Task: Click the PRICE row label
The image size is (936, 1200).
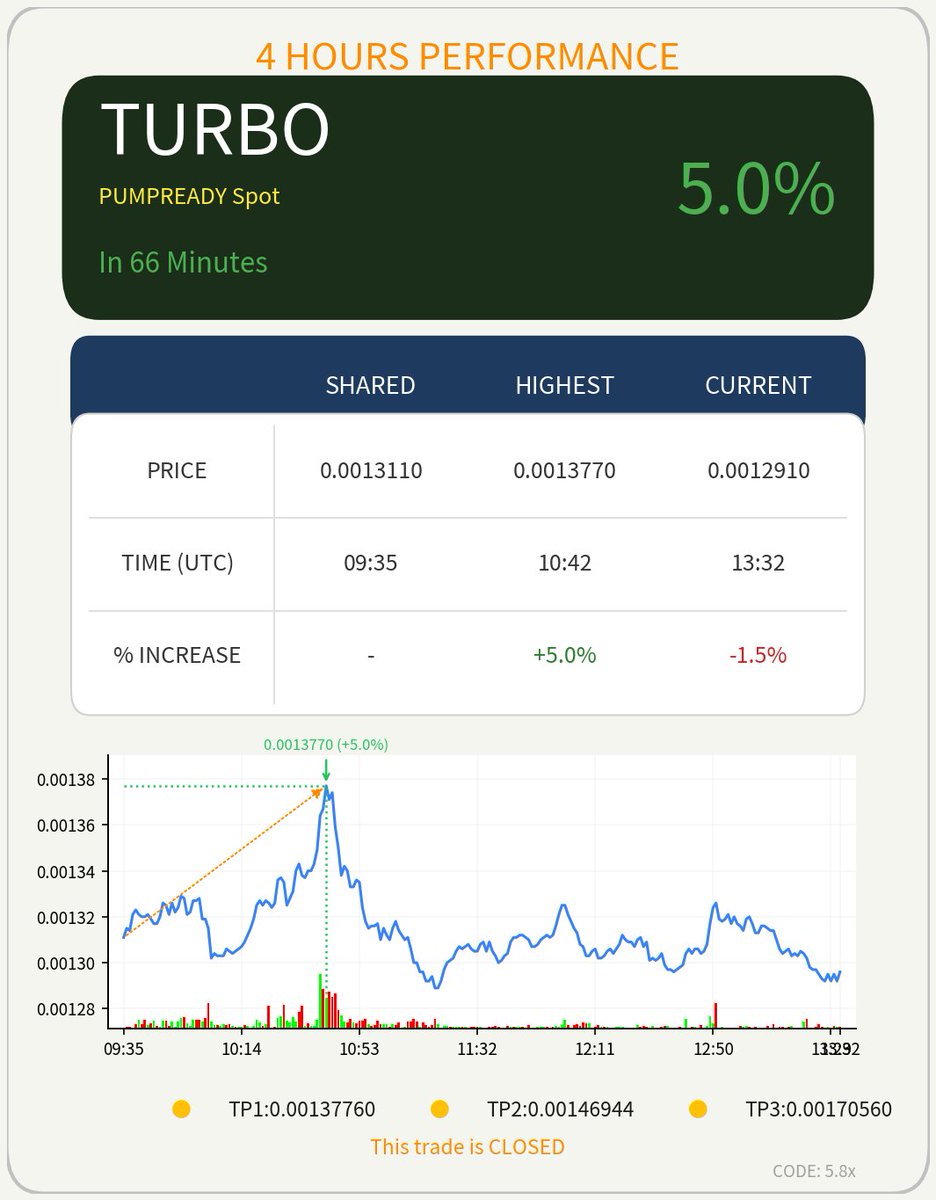Action: [x=177, y=470]
